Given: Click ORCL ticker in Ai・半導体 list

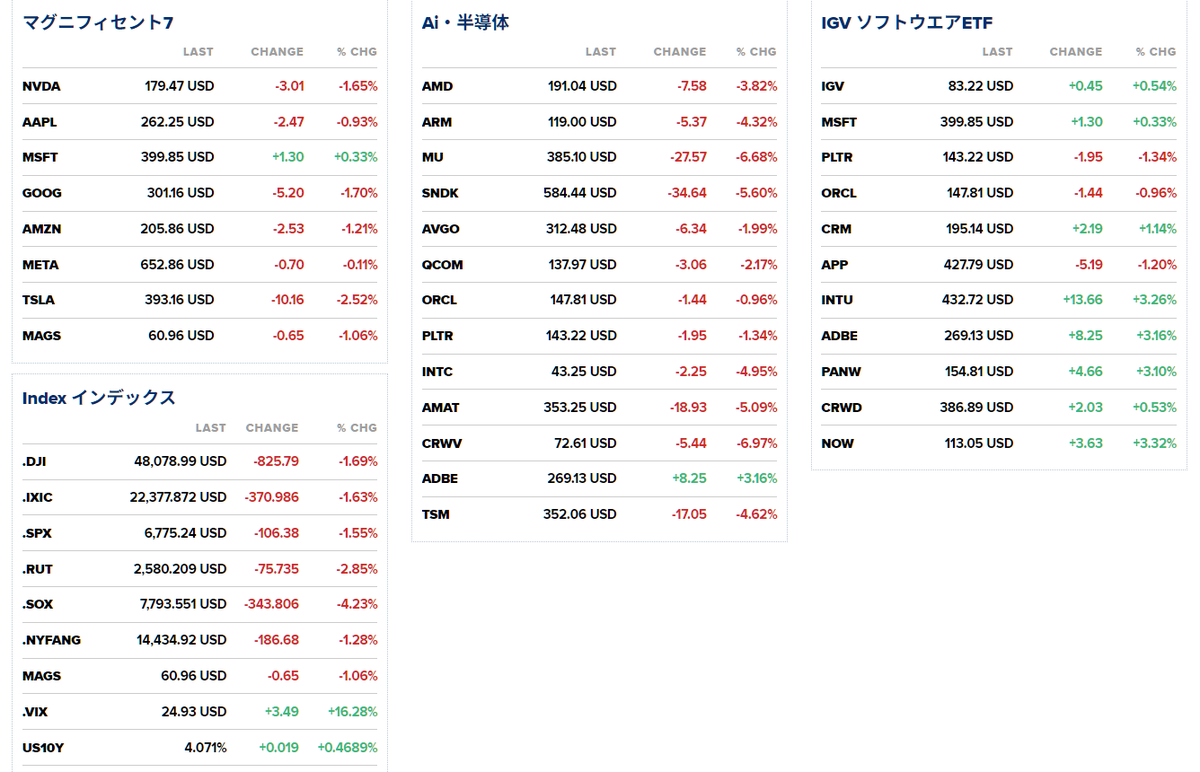Looking at the screenshot, I should click(439, 300).
